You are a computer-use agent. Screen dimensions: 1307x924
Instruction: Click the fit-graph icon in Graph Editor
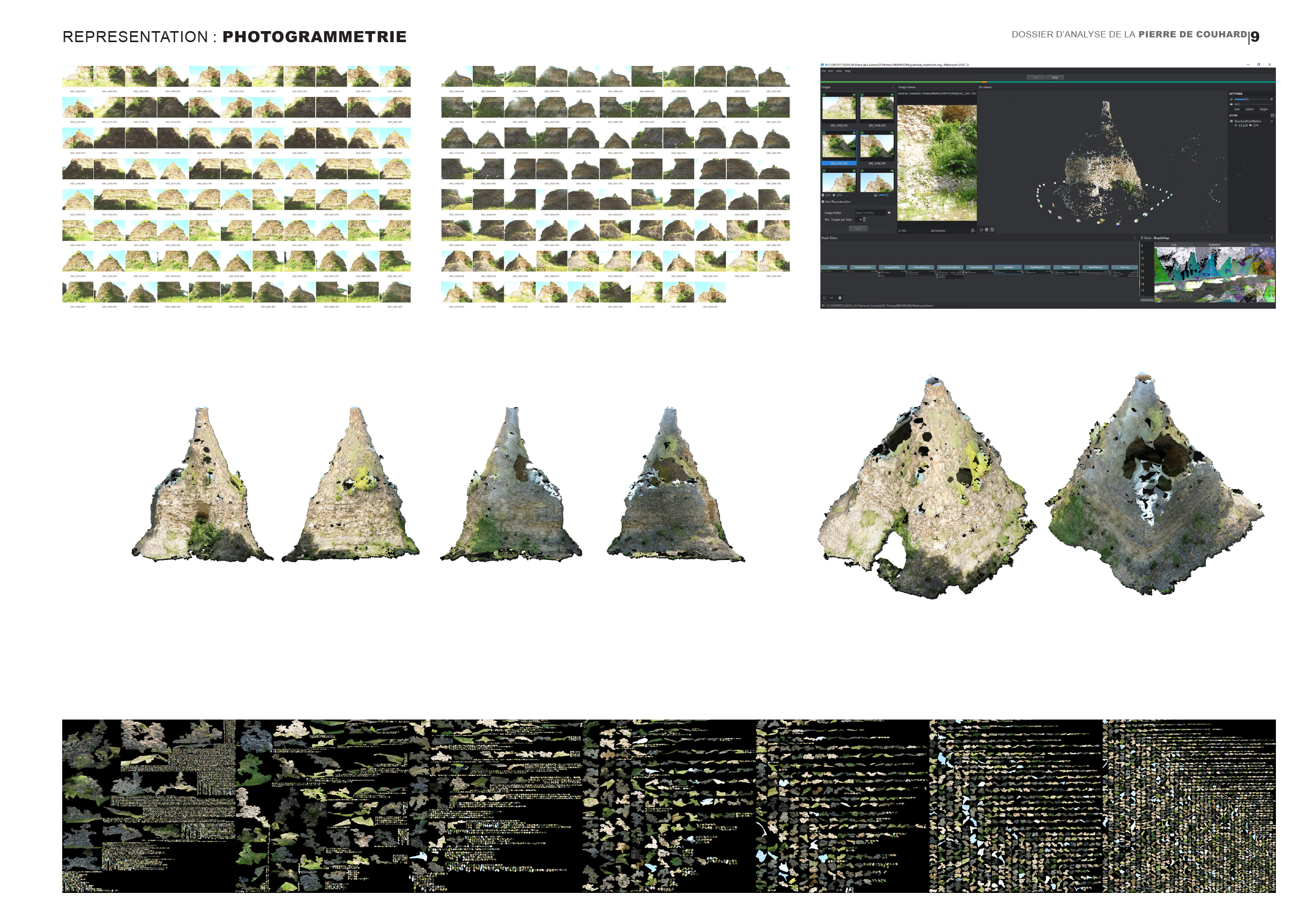click(x=824, y=298)
